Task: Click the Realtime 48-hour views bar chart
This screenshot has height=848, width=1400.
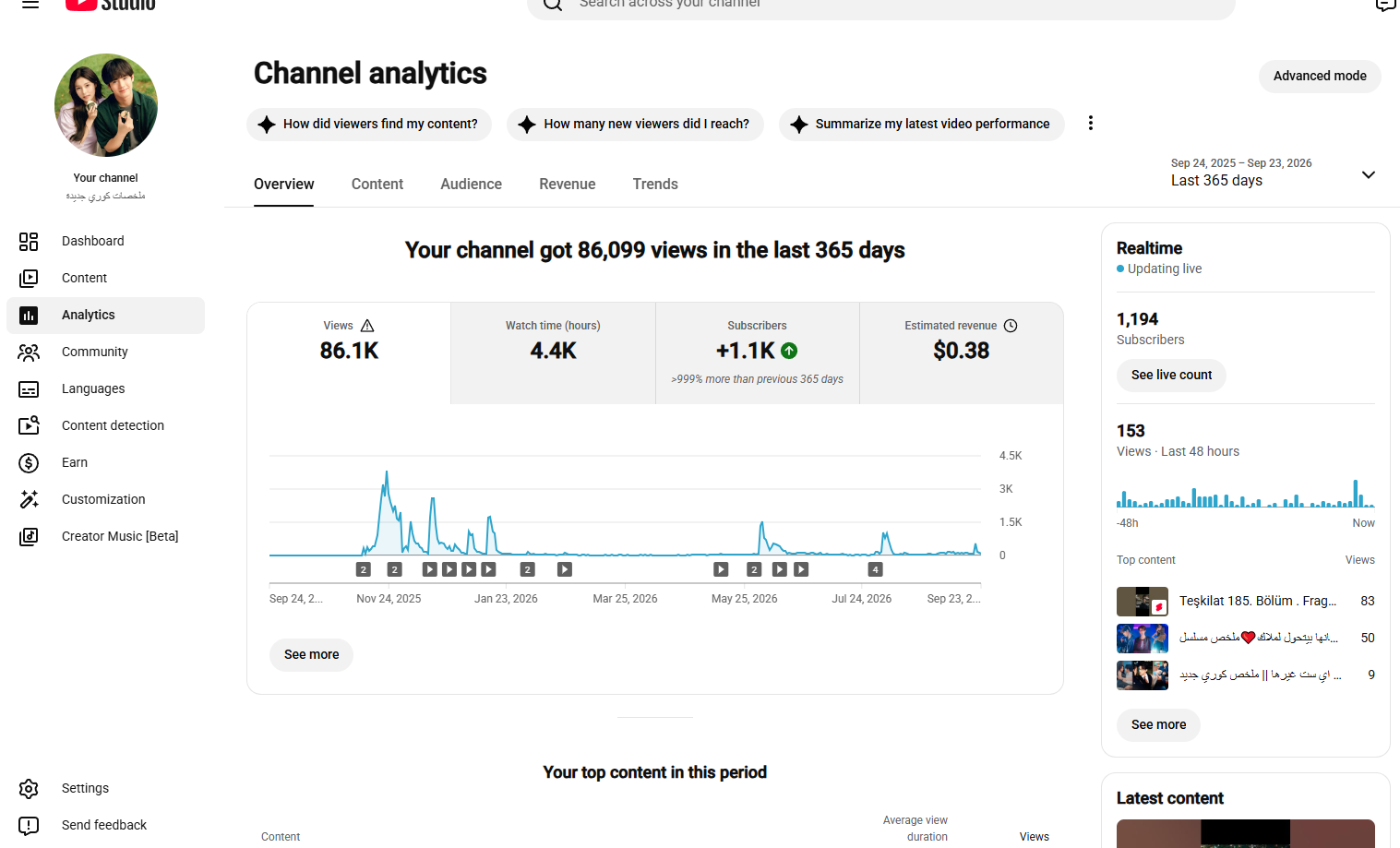Action: pyautogui.click(x=1246, y=494)
